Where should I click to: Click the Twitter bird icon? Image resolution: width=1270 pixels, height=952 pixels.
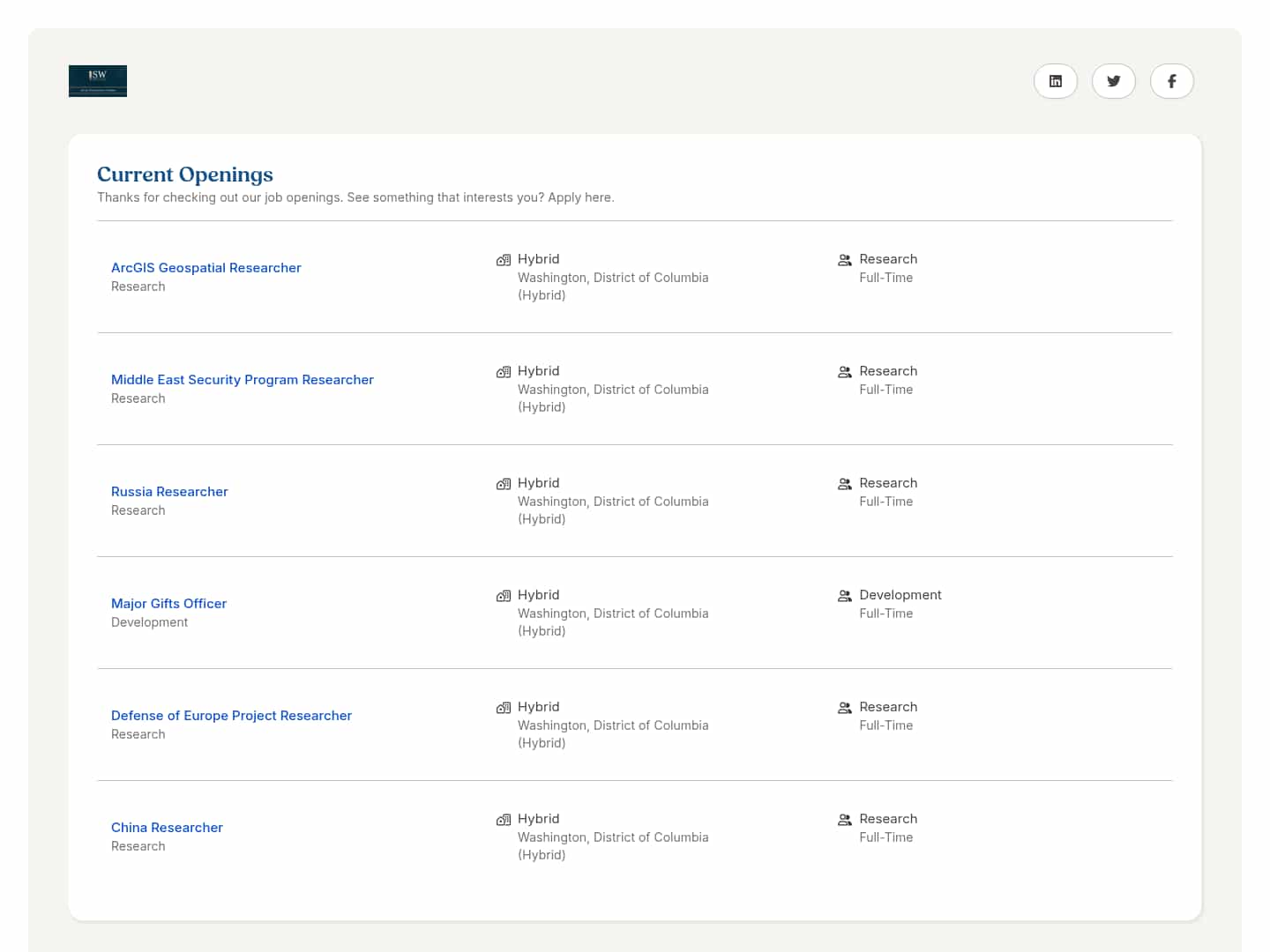click(1113, 81)
